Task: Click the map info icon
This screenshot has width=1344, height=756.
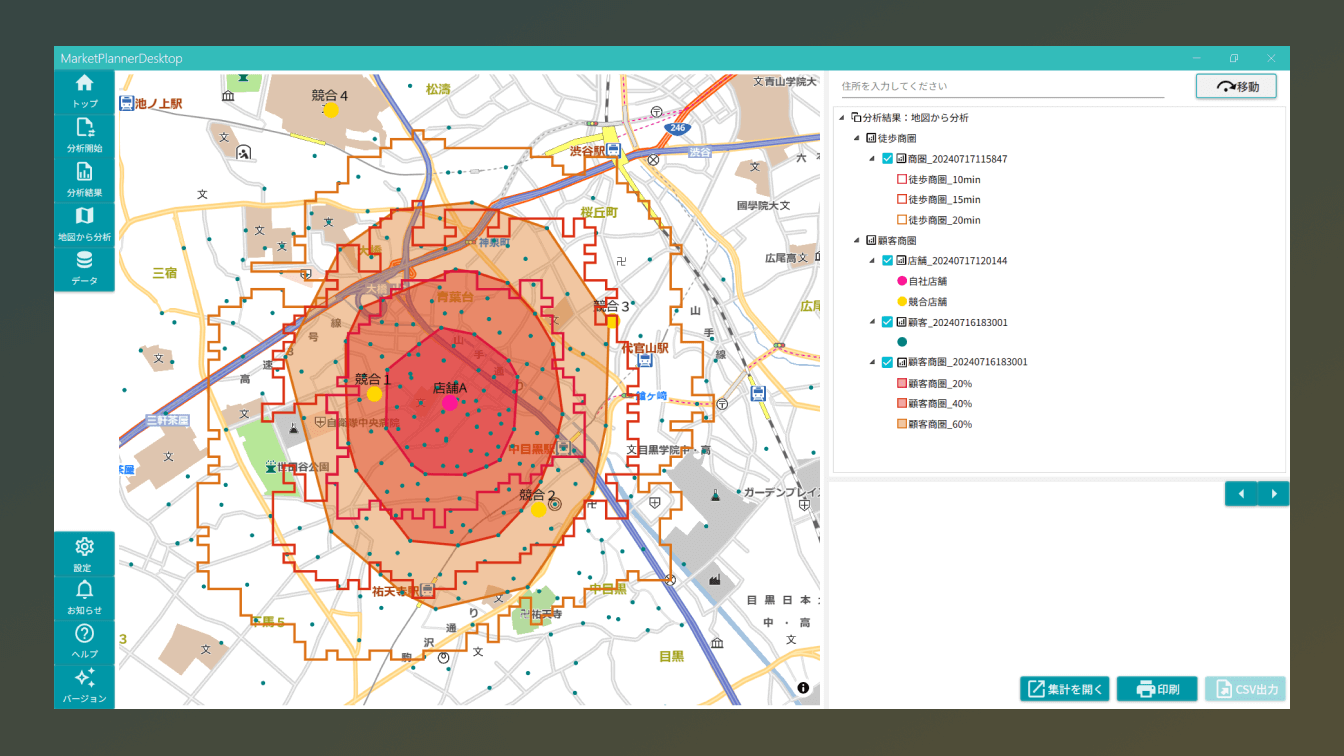Action: [803, 688]
